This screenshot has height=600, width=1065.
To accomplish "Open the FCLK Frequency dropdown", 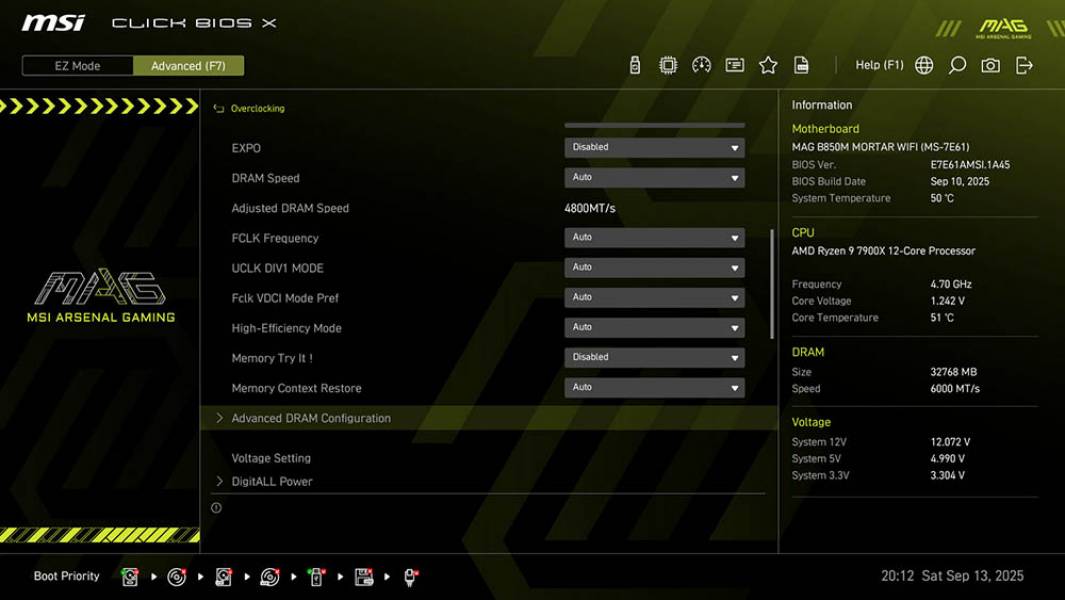I will (653, 237).
